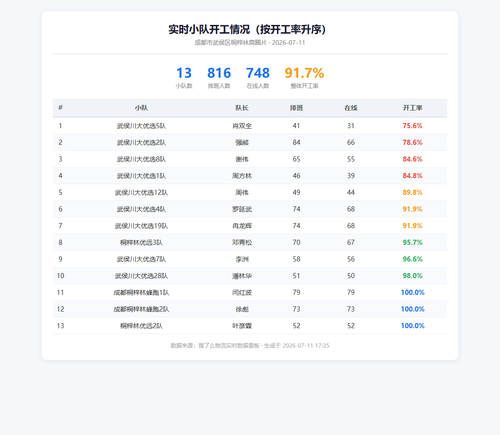Click the orange 91.7% overall rate
Viewport: 500px width, 435px height.
pyautogui.click(x=304, y=73)
